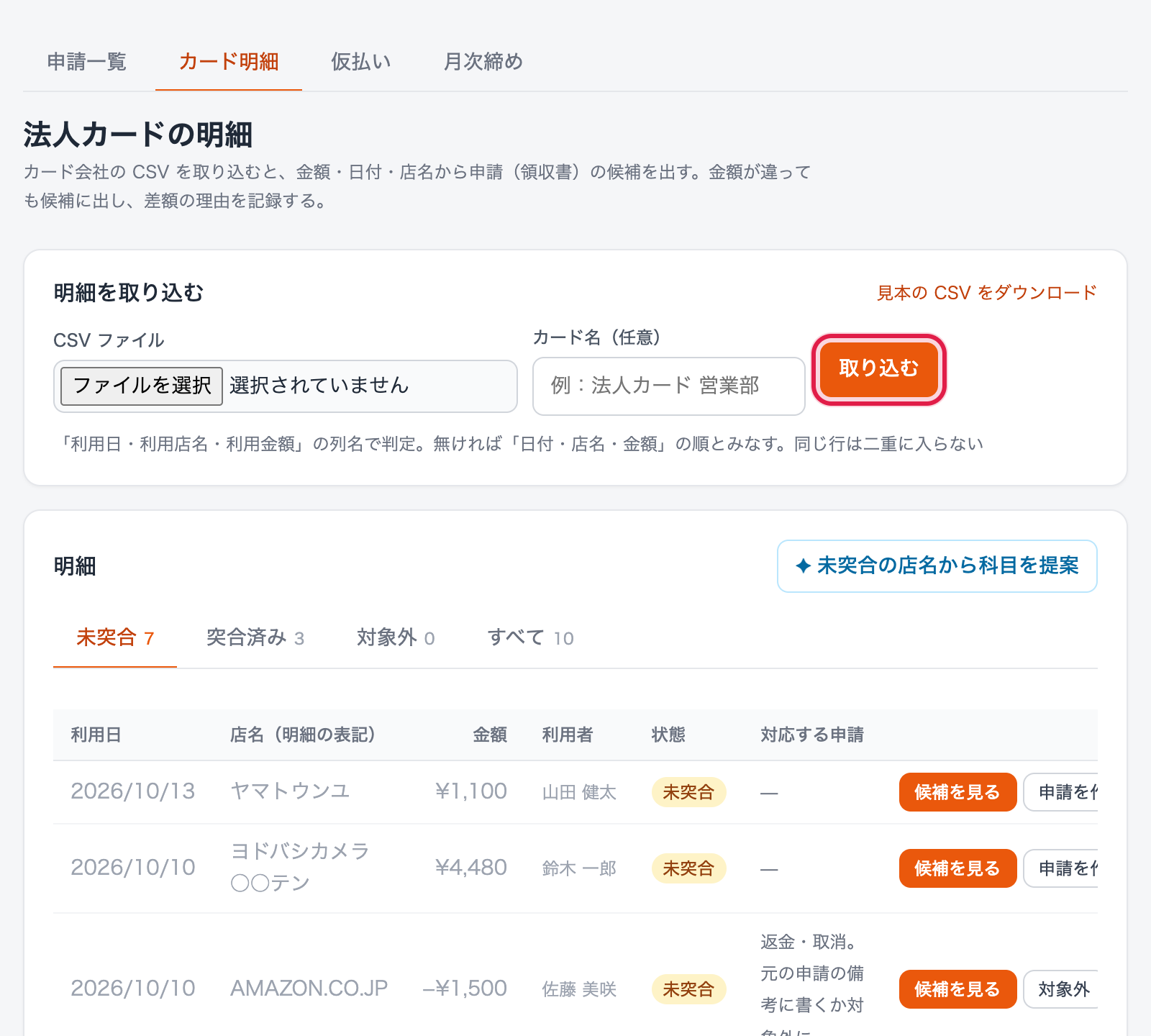Click 候補を見る for the ヨドバシカメラ row
This screenshot has height=1036, width=1151.
click(957, 868)
